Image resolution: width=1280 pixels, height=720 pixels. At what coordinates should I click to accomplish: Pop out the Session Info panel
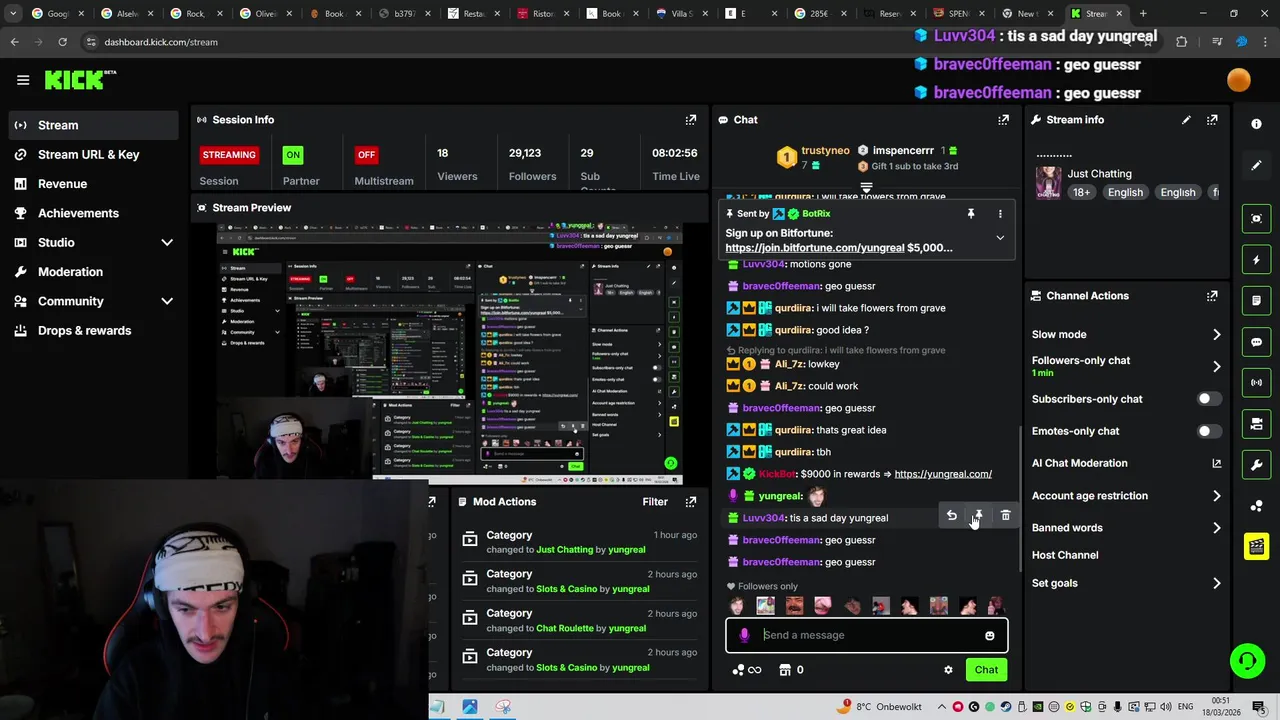click(x=690, y=120)
